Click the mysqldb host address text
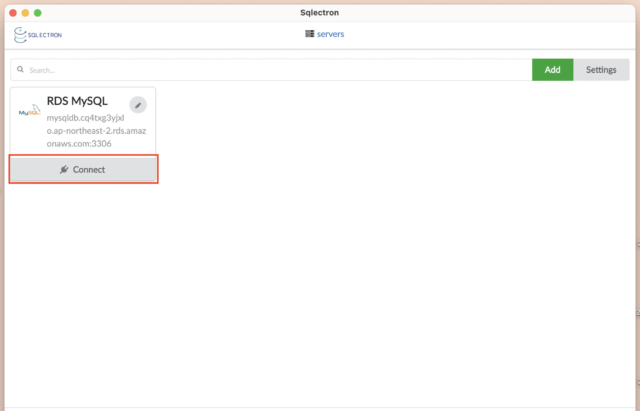Screen dimensions: 640x411 [x=96, y=131]
